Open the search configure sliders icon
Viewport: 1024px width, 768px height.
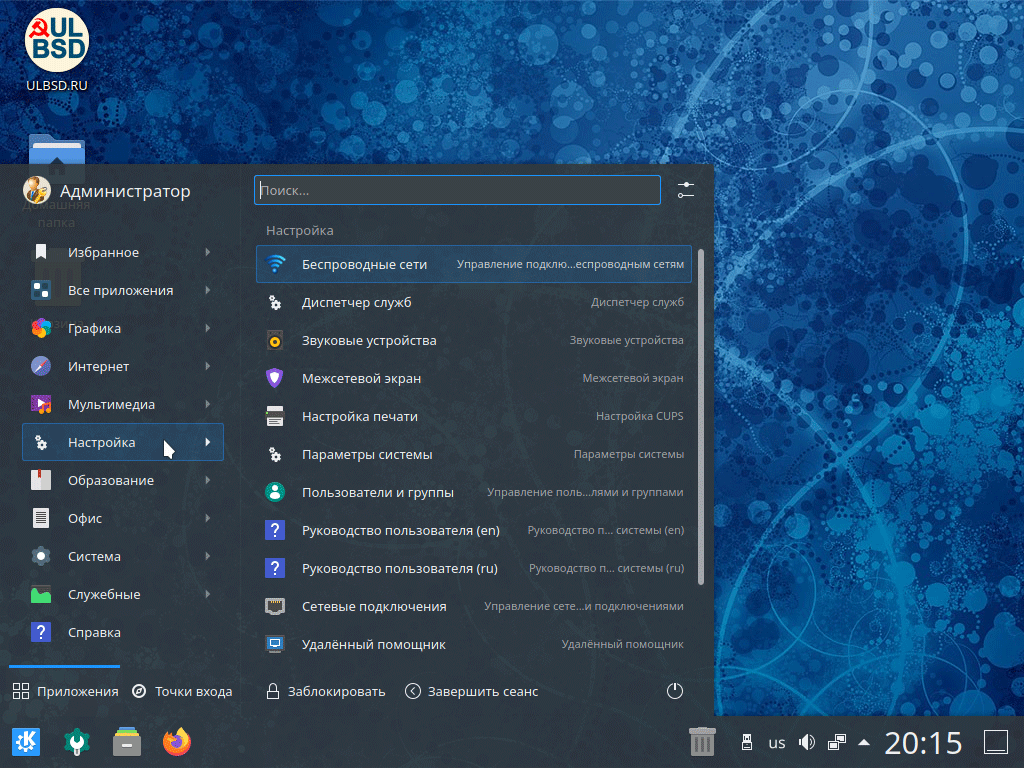[686, 190]
